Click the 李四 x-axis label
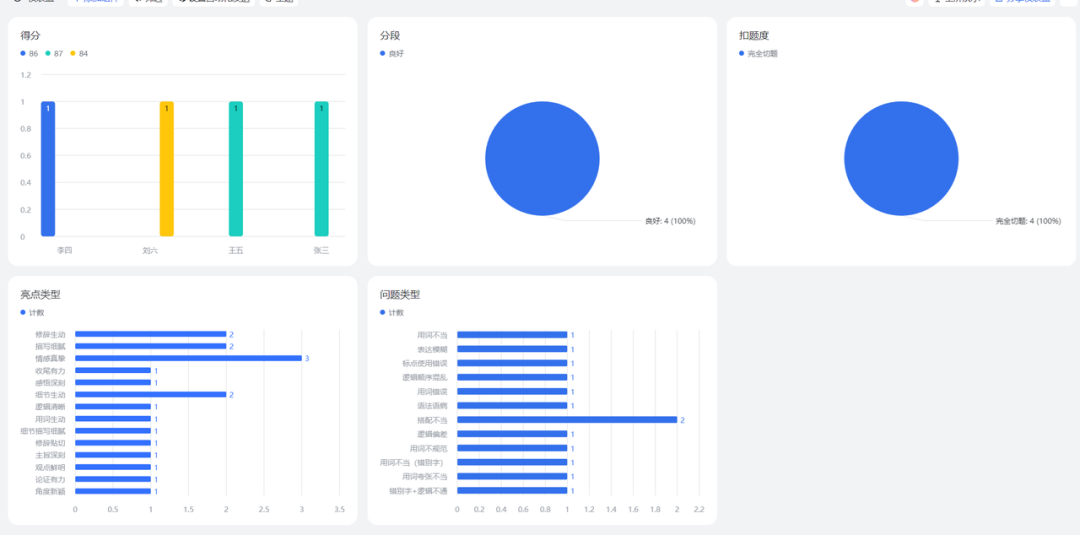This screenshot has width=1080, height=535. coord(64,251)
